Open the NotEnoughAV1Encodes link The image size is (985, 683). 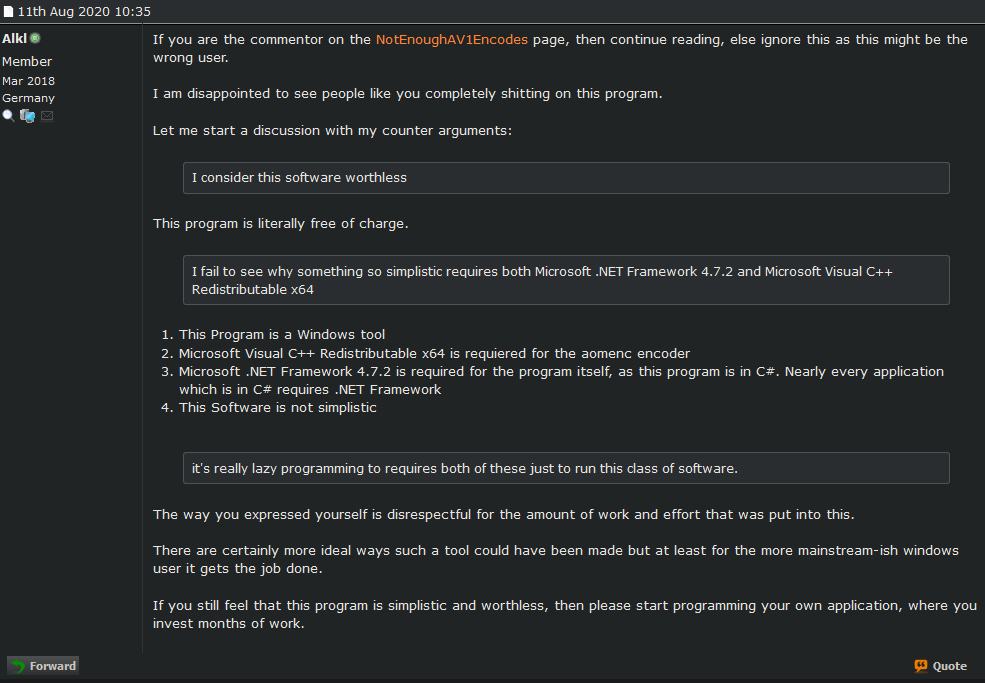pyautogui.click(x=451, y=40)
